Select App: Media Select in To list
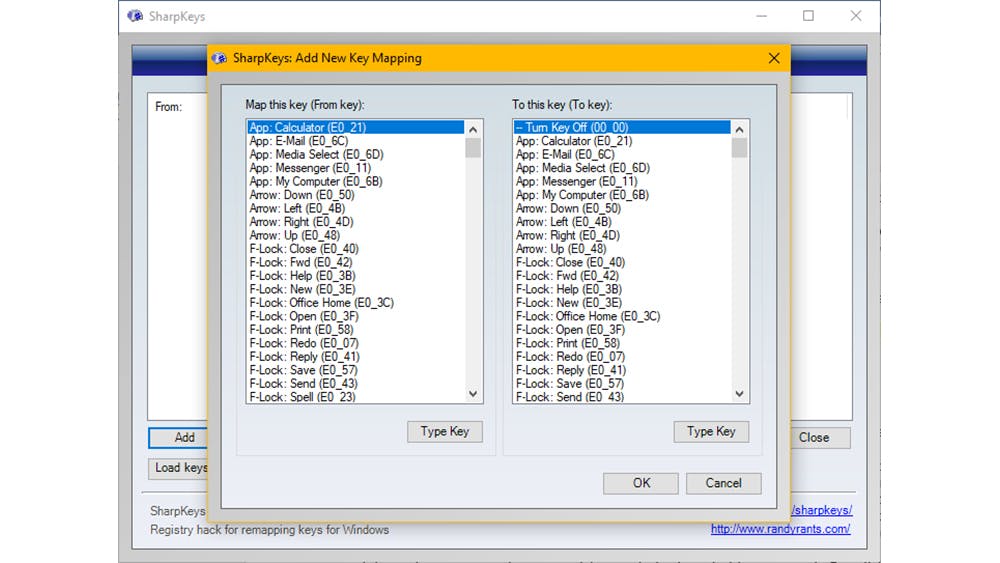Viewport: 1000px width, 563px height. 622,168
